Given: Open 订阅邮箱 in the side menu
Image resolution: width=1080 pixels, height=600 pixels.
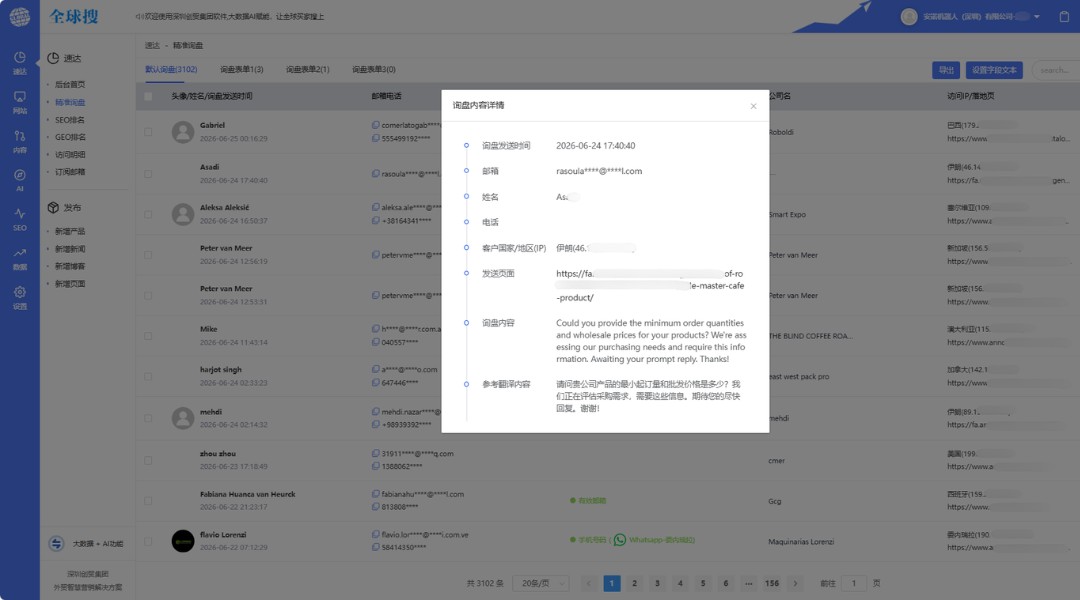Looking at the screenshot, I should coord(70,172).
